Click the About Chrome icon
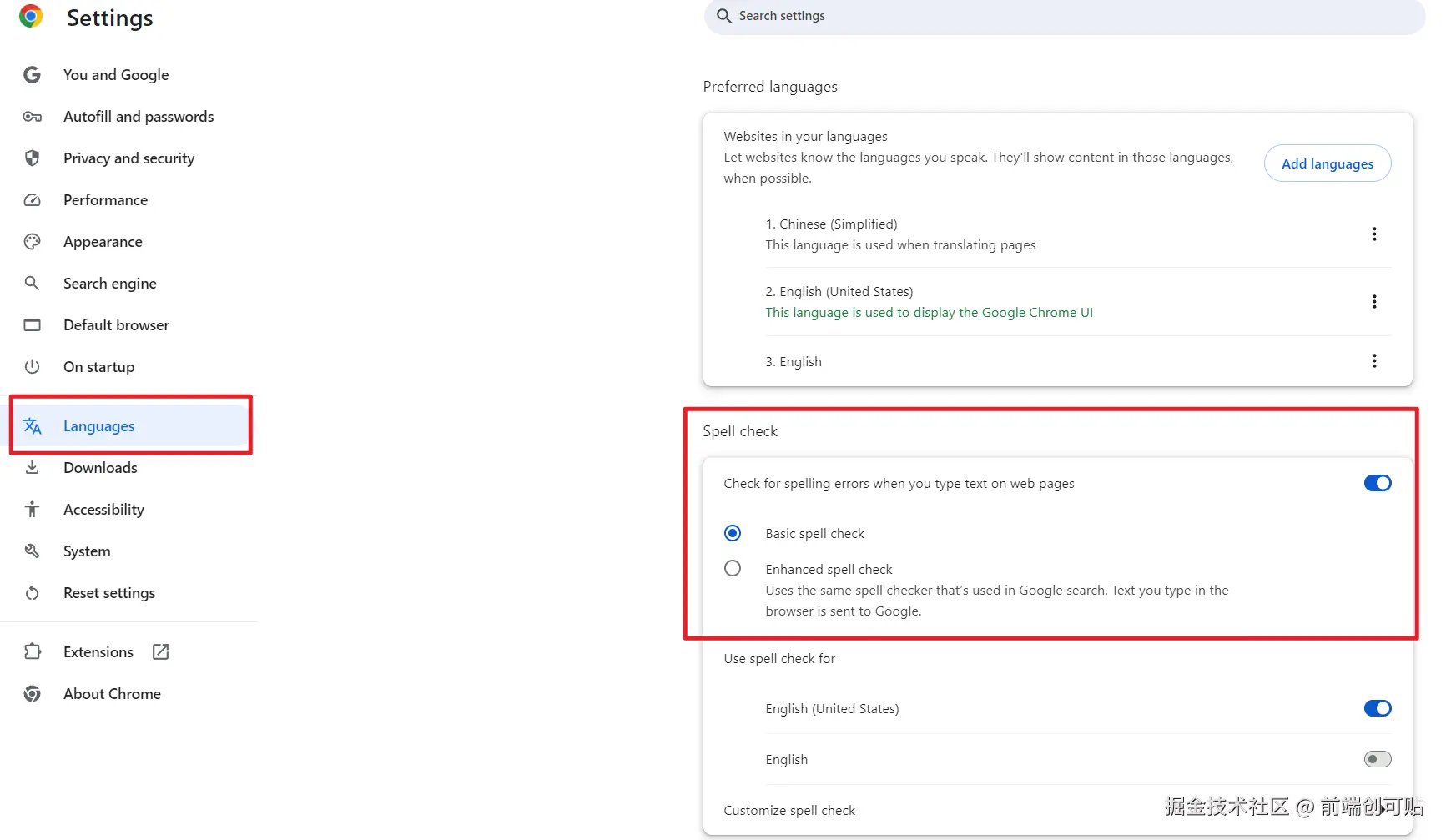 click(32, 694)
